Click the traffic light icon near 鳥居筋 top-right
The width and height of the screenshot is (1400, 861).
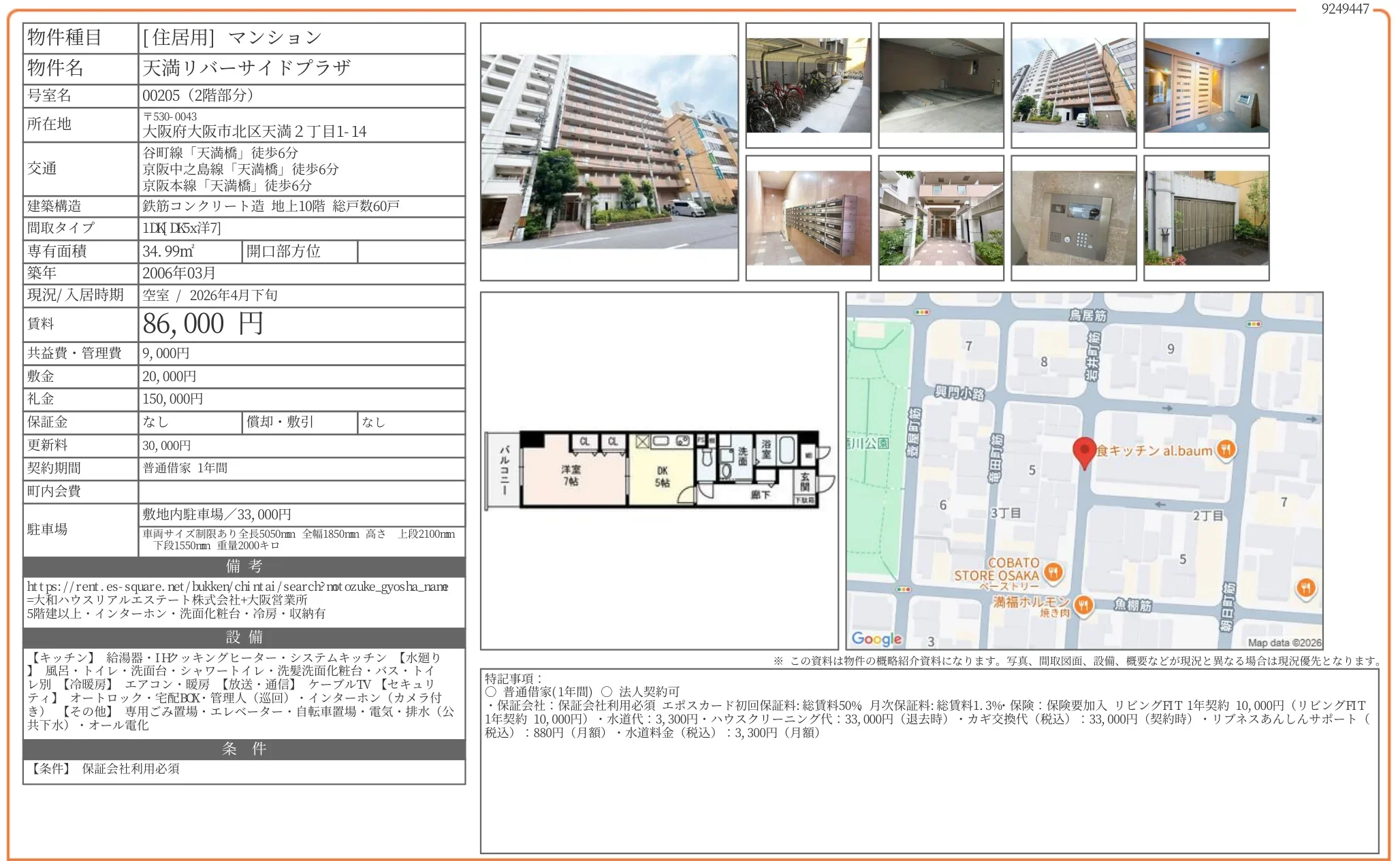click(1254, 324)
